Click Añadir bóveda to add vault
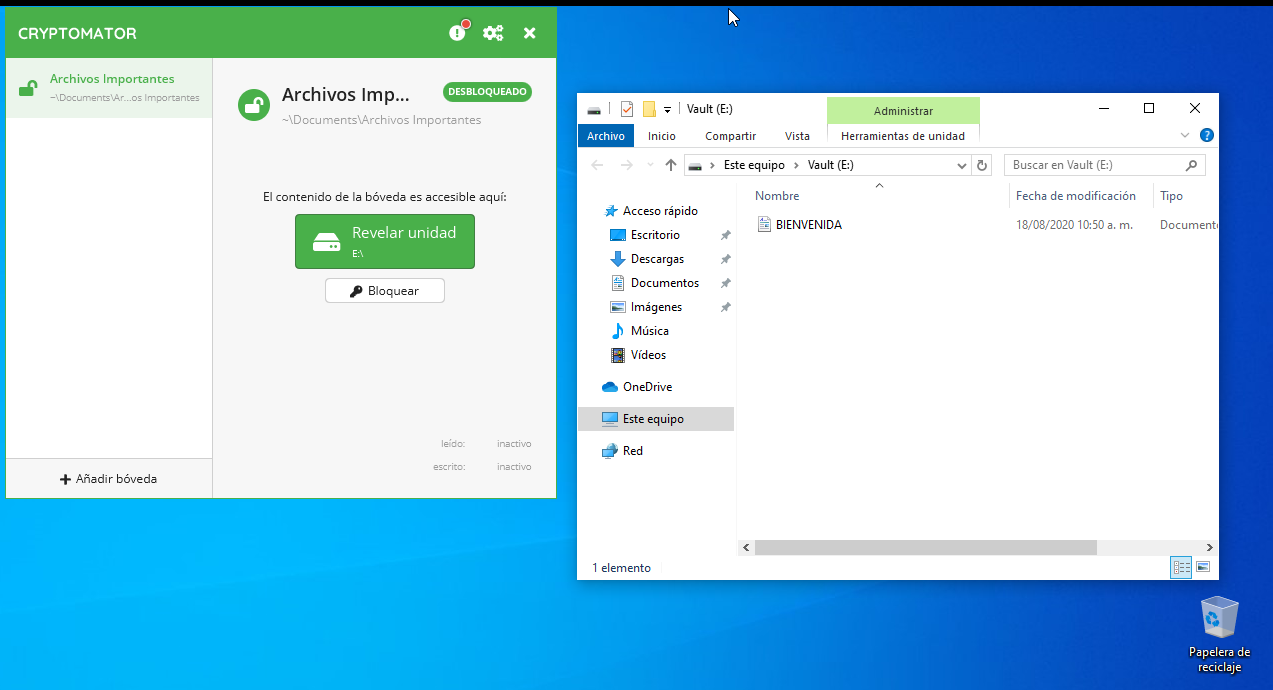Image resolution: width=1273 pixels, height=690 pixels. pyautogui.click(x=109, y=479)
